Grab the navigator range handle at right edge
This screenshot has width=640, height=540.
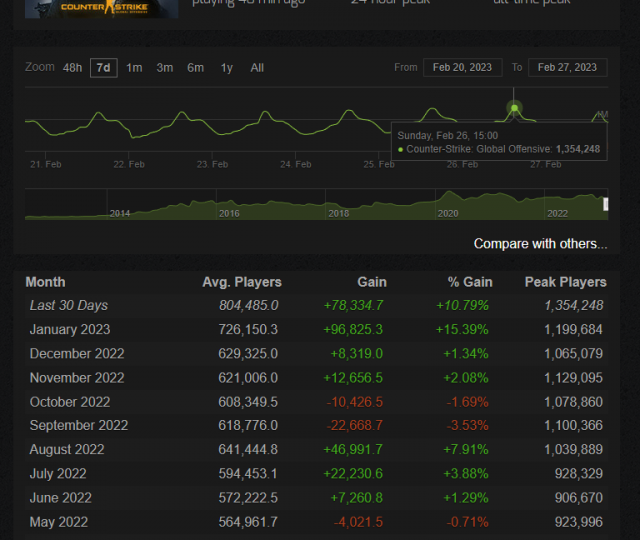[x=605, y=204]
